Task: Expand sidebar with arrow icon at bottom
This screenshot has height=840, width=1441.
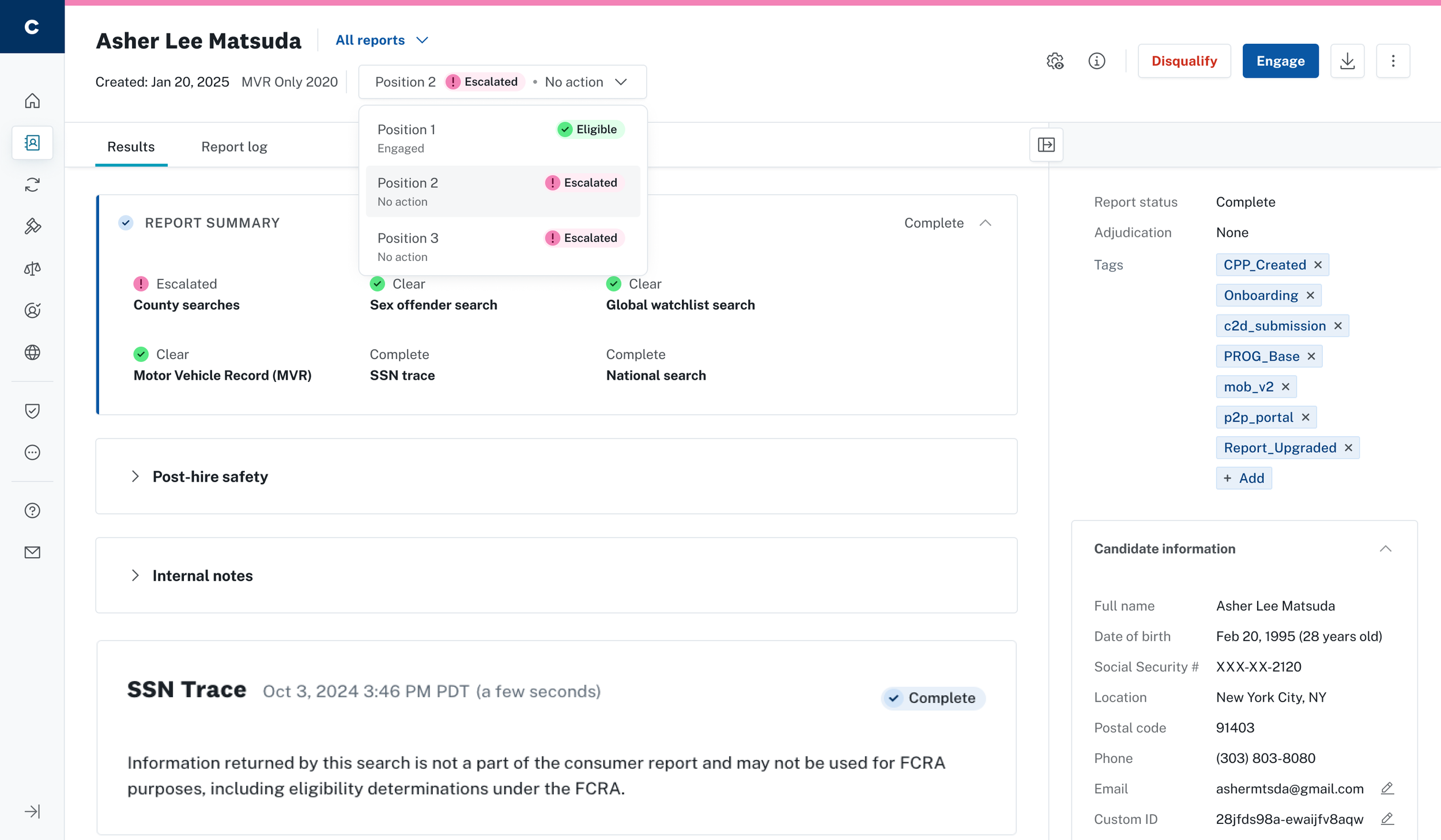Action: (32, 811)
